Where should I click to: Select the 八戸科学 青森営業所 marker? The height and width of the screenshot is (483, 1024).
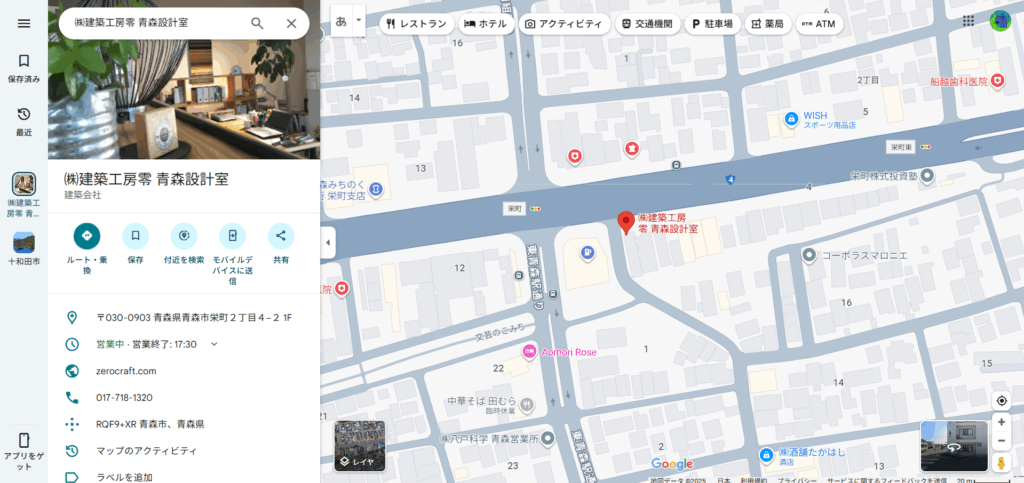[549, 437]
